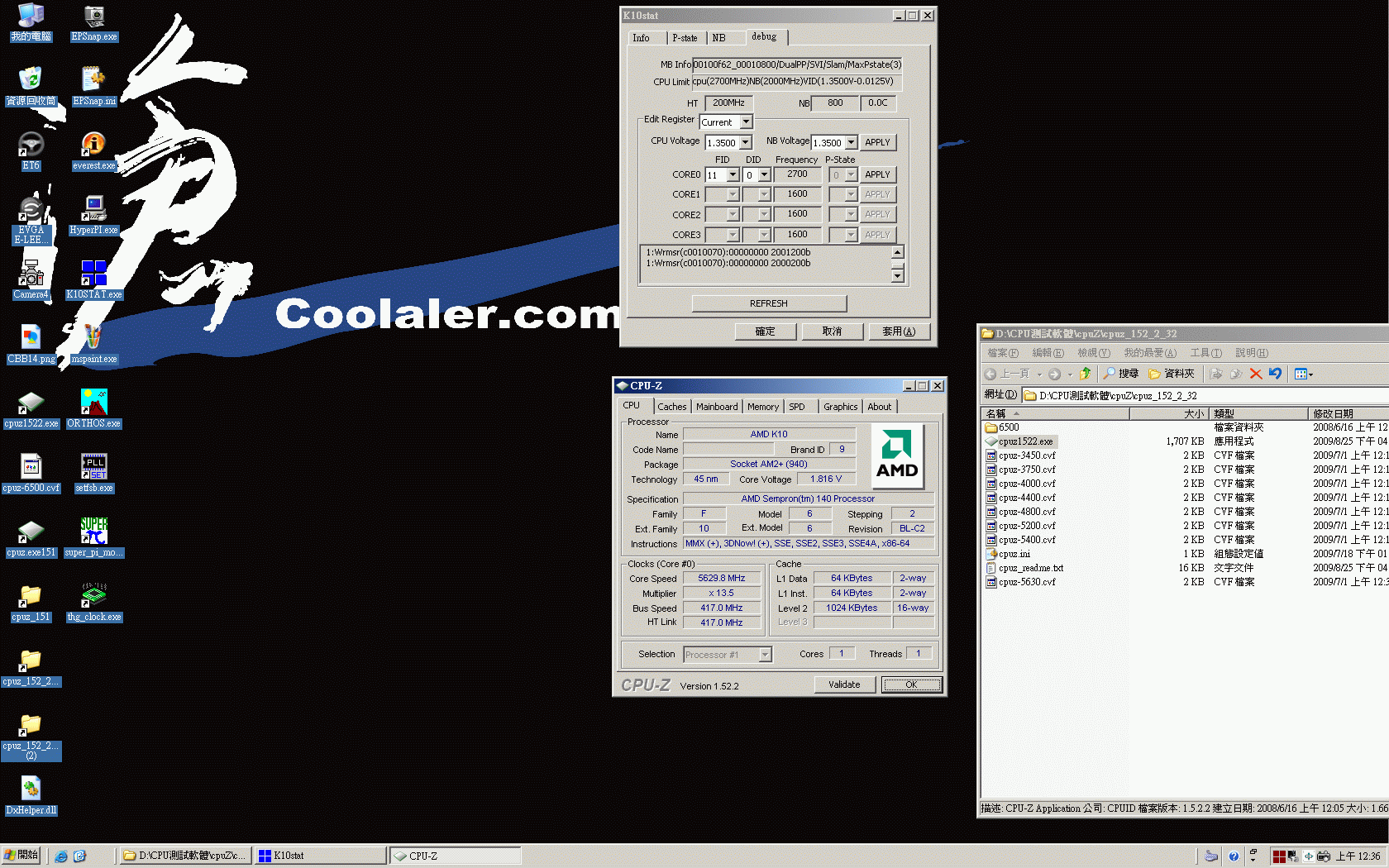Launch setfsb.exe desktop icon
Screen dimensions: 1389x868
(94, 474)
